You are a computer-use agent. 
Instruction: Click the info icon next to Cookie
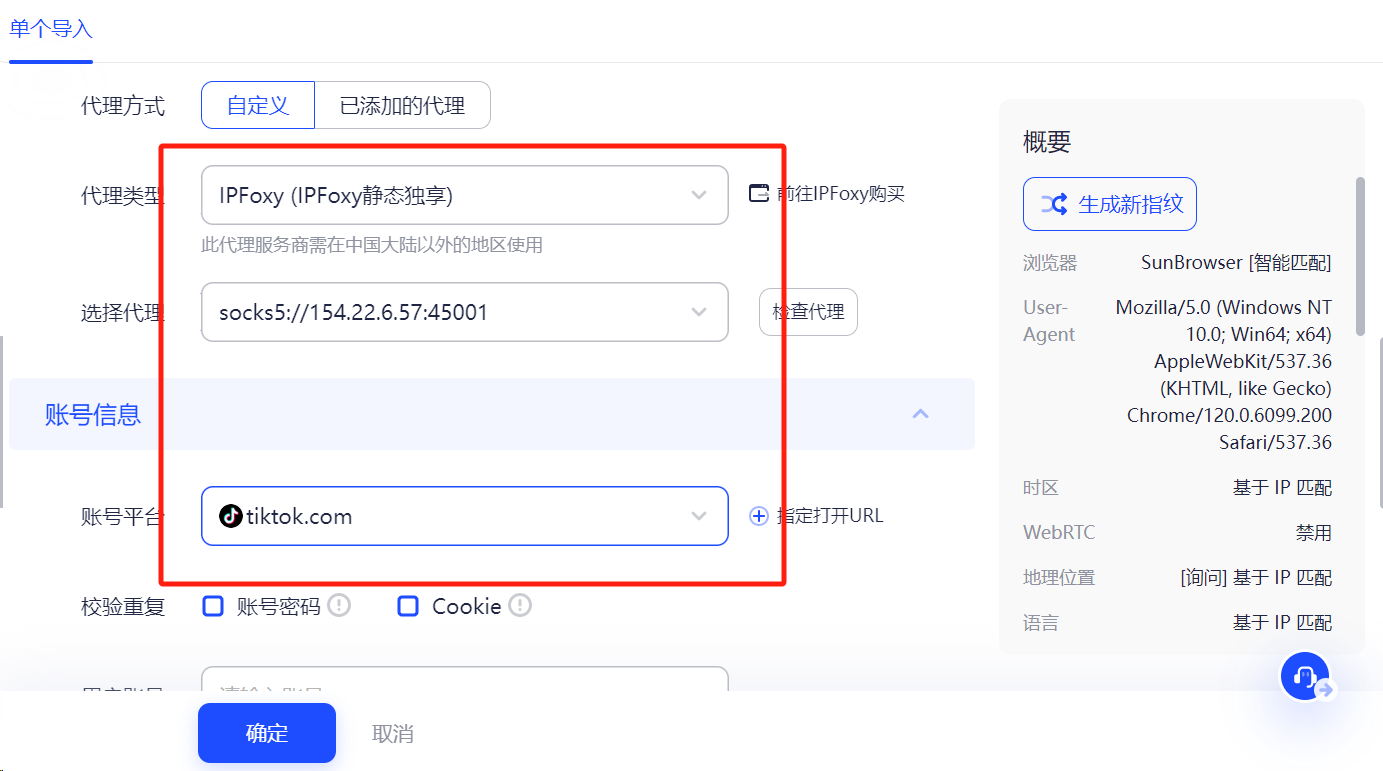520,605
